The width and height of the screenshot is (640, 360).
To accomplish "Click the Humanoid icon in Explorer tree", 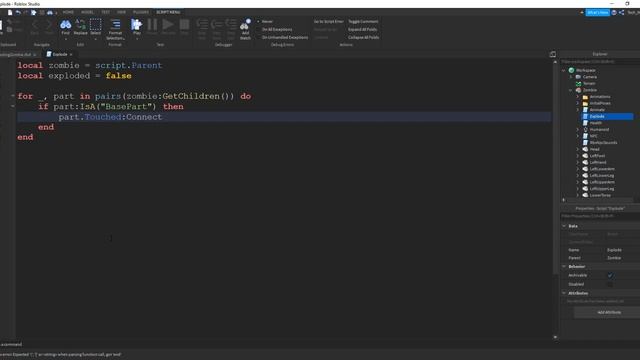I will tap(585, 129).
